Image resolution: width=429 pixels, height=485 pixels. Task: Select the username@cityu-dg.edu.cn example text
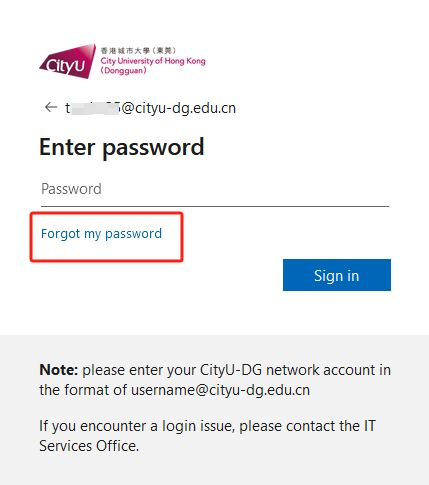click(220, 390)
